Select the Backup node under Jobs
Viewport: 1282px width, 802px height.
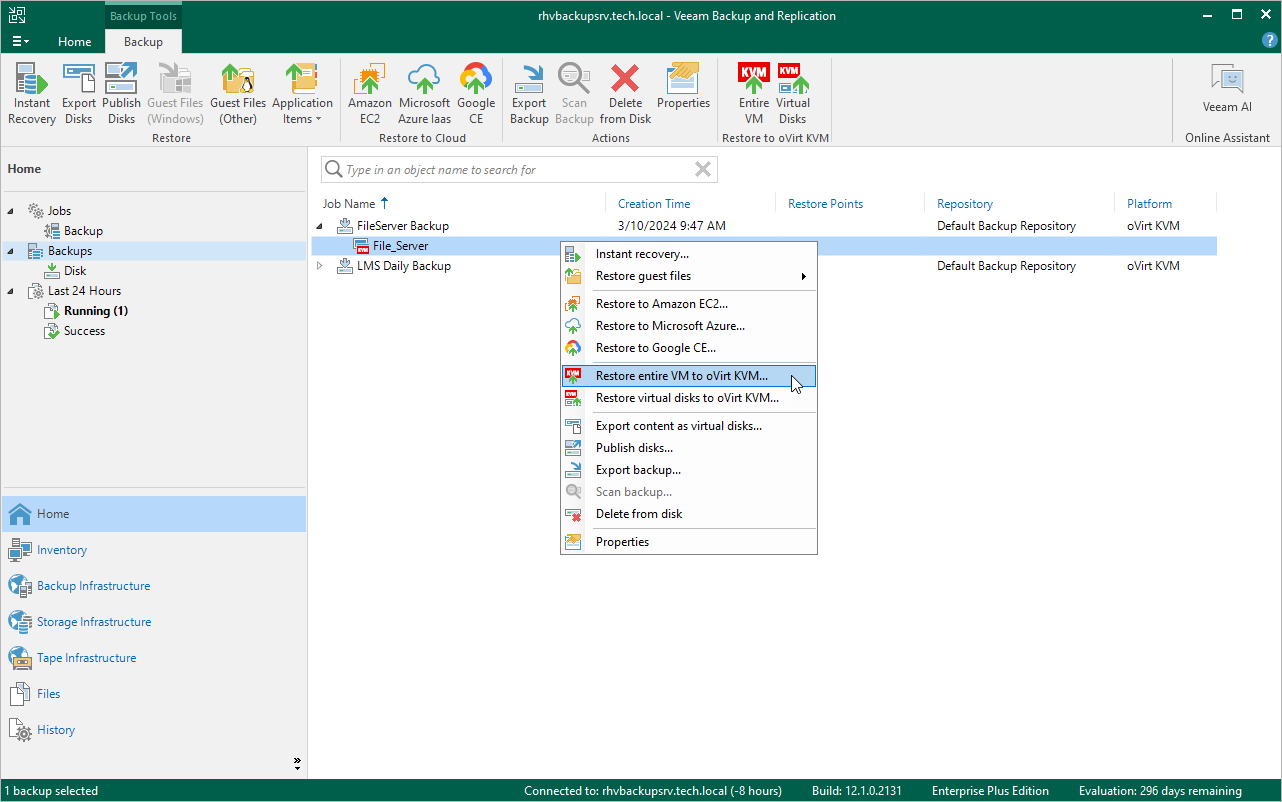83,231
